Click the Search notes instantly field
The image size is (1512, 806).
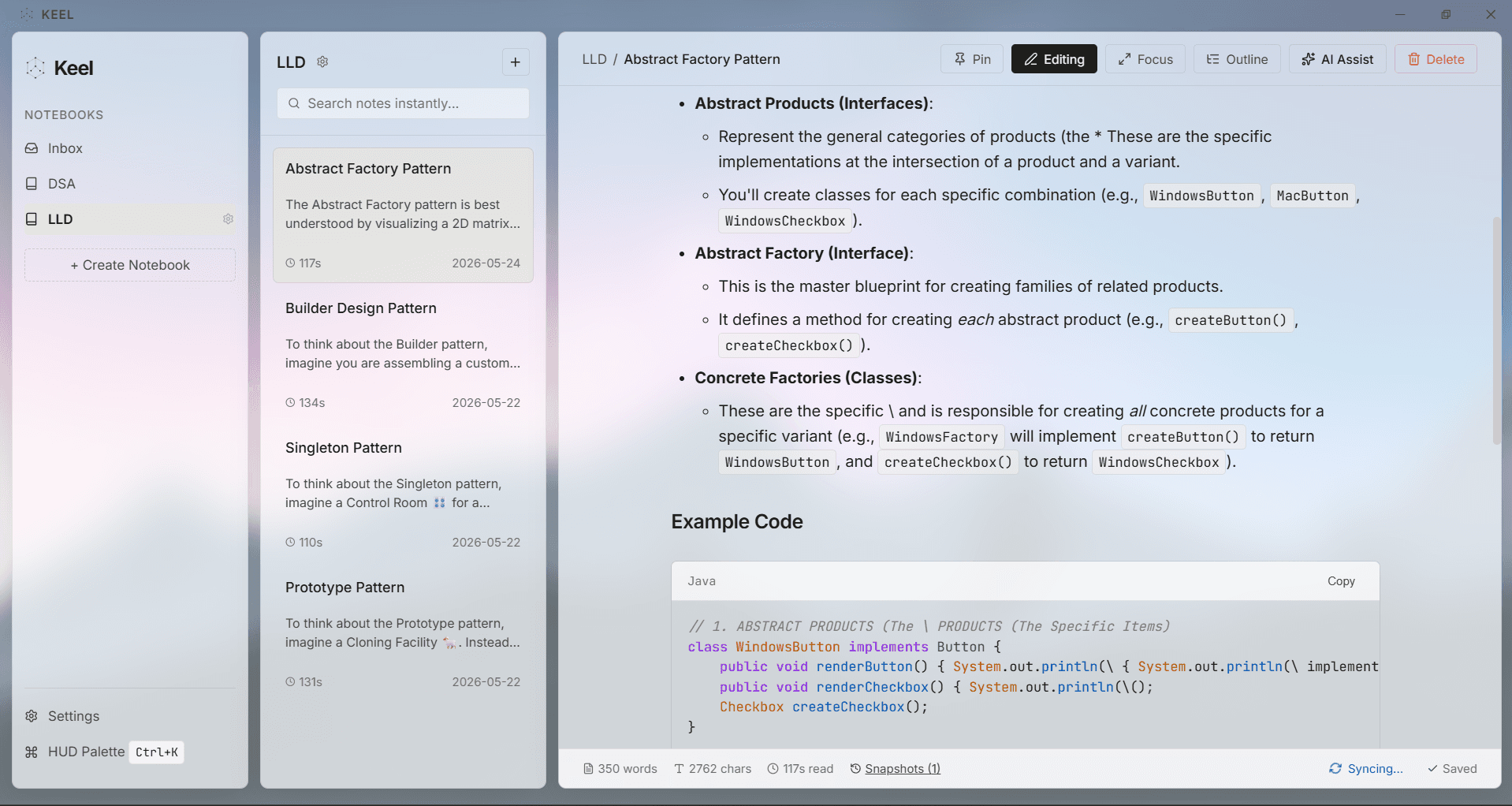point(403,103)
